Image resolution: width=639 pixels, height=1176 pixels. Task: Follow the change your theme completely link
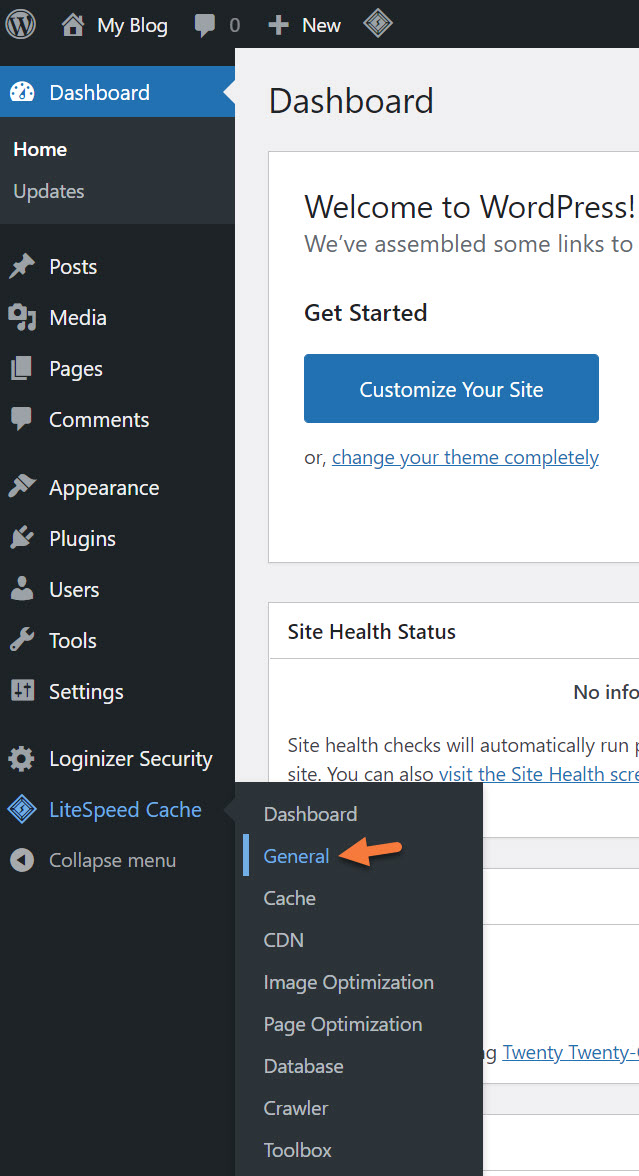(x=465, y=457)
